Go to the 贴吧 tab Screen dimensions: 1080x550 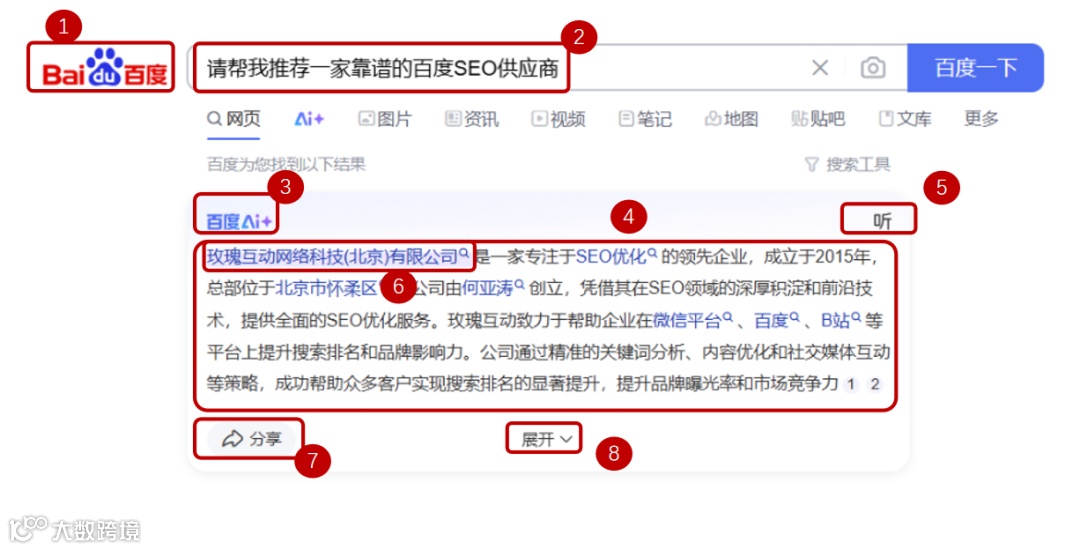(x=818, y=119)
